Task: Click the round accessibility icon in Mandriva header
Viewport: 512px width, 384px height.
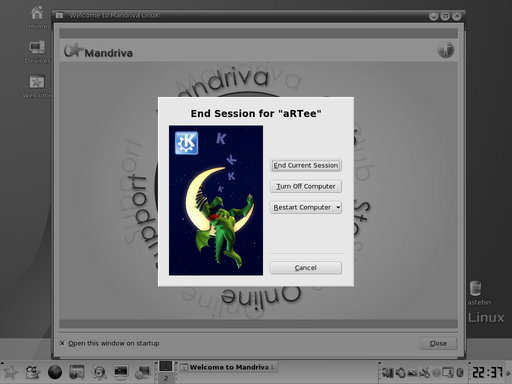Action: click(x=445, y=50)
